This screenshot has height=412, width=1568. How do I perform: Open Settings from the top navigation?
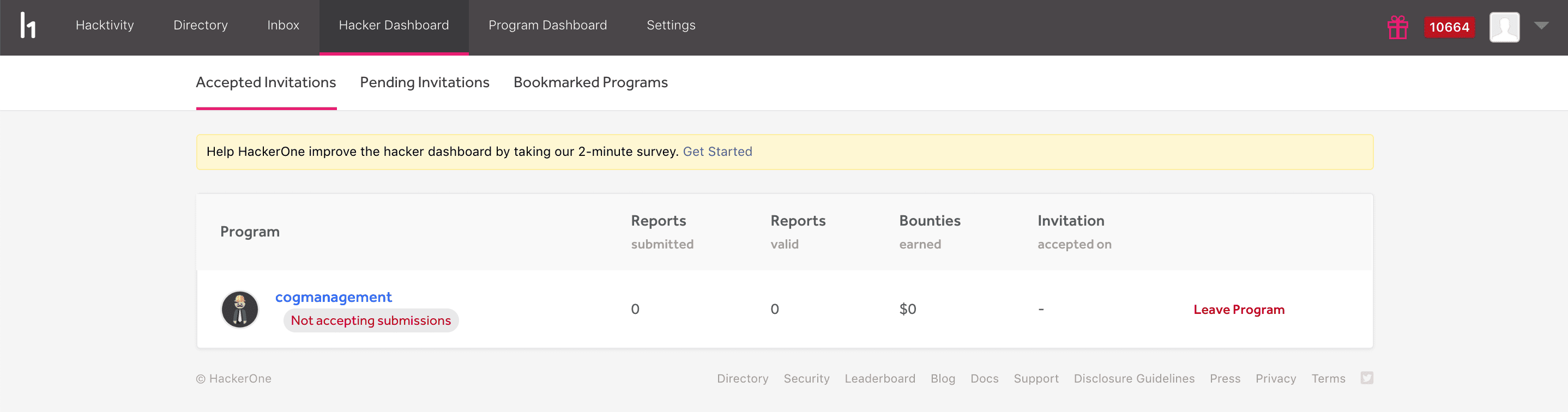(671, 26)
